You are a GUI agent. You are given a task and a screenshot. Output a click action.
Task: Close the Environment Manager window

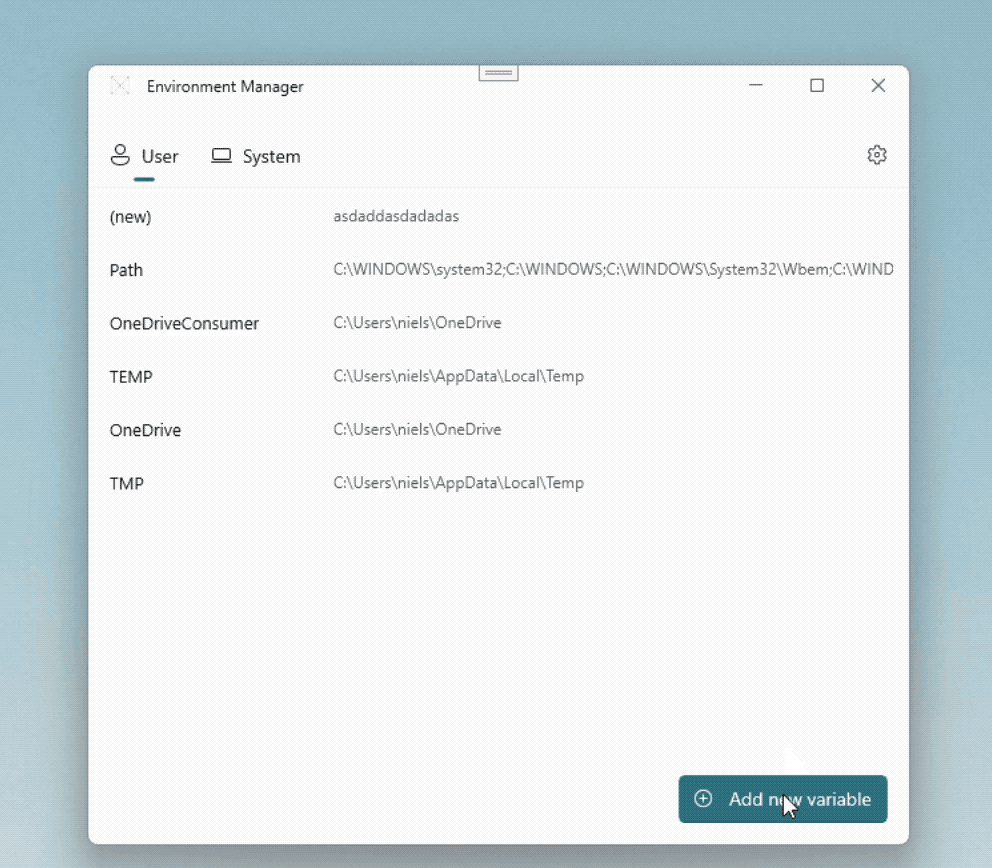[x=878, y=85]
